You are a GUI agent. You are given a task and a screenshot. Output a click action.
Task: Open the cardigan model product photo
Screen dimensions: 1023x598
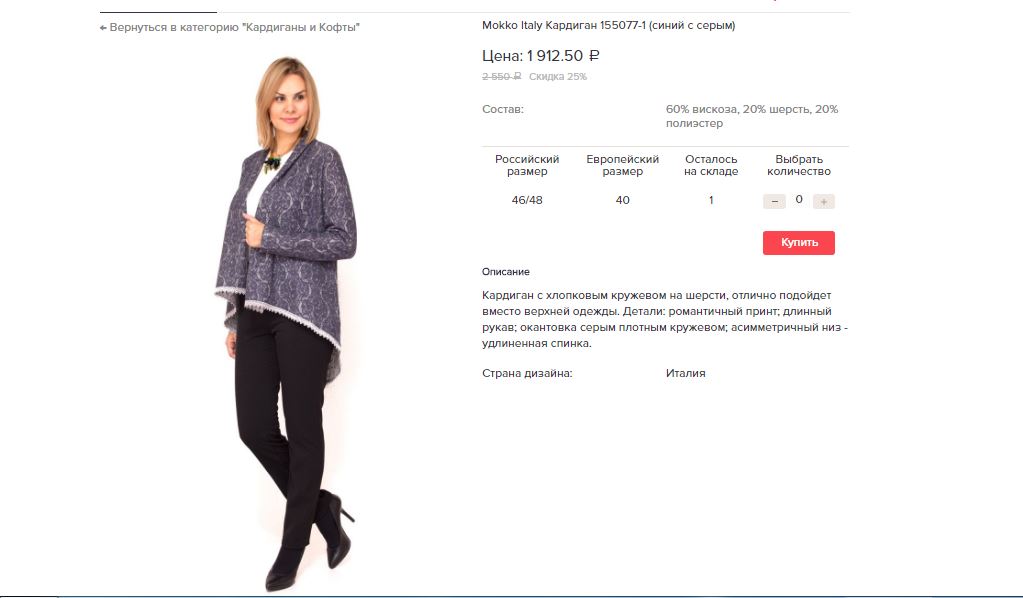287,323
